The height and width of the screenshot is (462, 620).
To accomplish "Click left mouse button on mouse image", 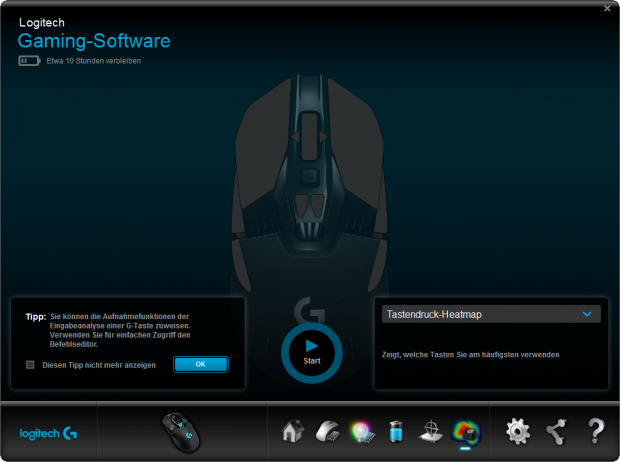I will pyautogui.click(x=265, y=142).
